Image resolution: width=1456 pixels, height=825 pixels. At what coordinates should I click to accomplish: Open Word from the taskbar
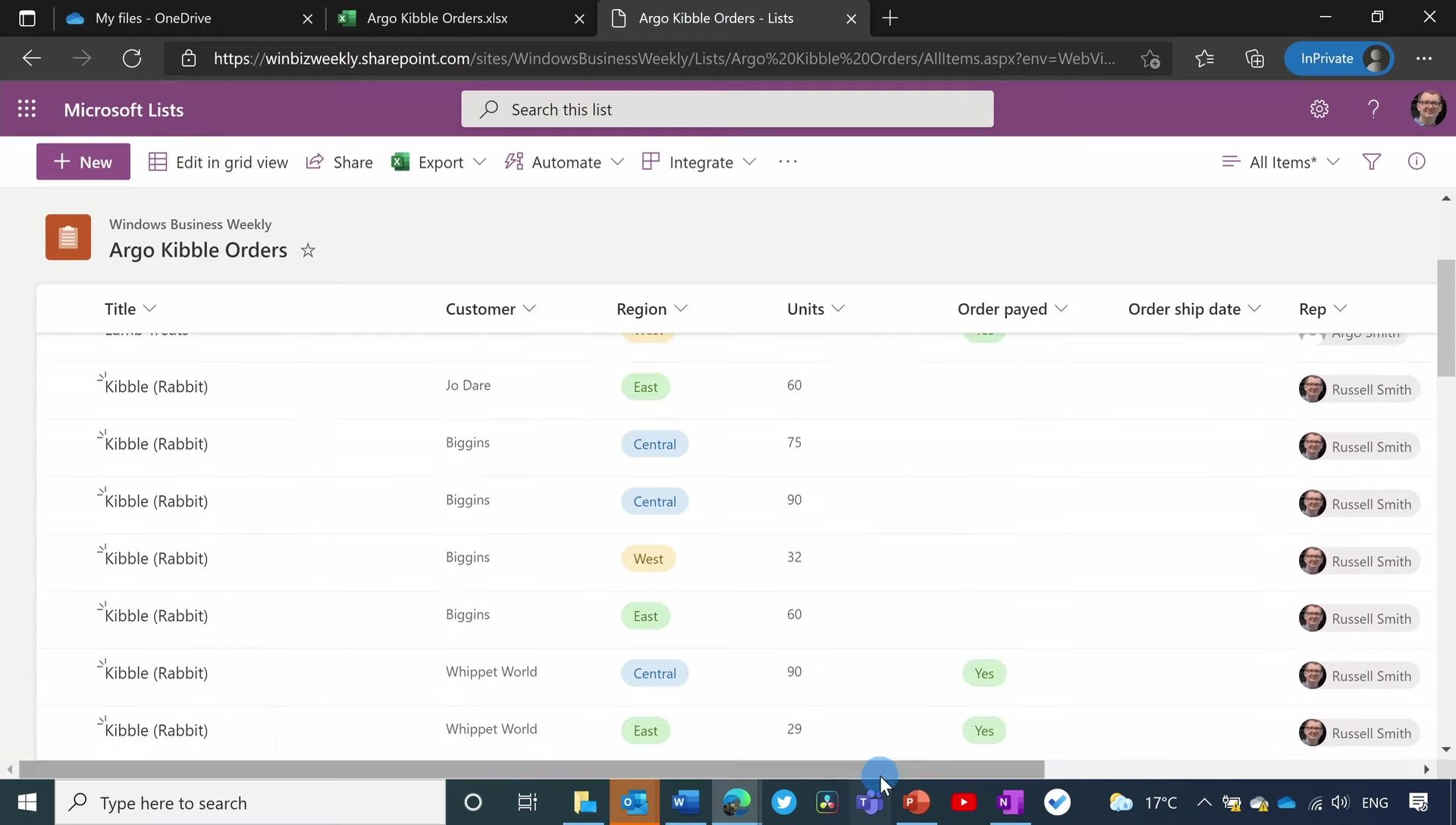tap(685, 802)
